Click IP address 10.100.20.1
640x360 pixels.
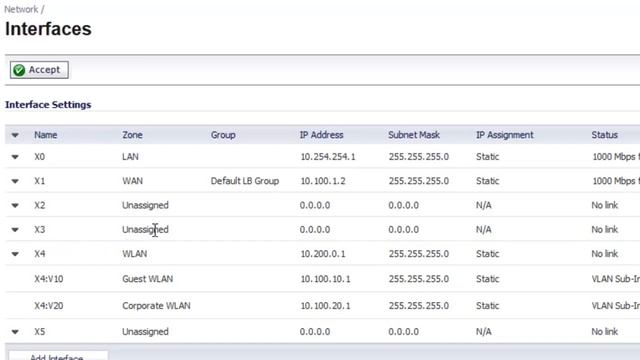point(325,306)
